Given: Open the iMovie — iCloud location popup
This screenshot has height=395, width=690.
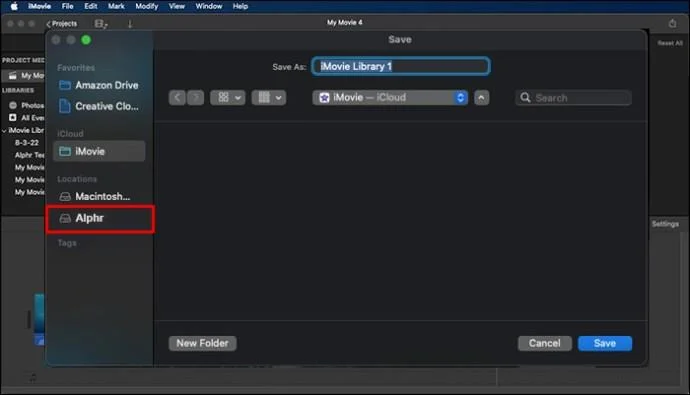Looking at the screenshot, I should (x=390, y=98).
